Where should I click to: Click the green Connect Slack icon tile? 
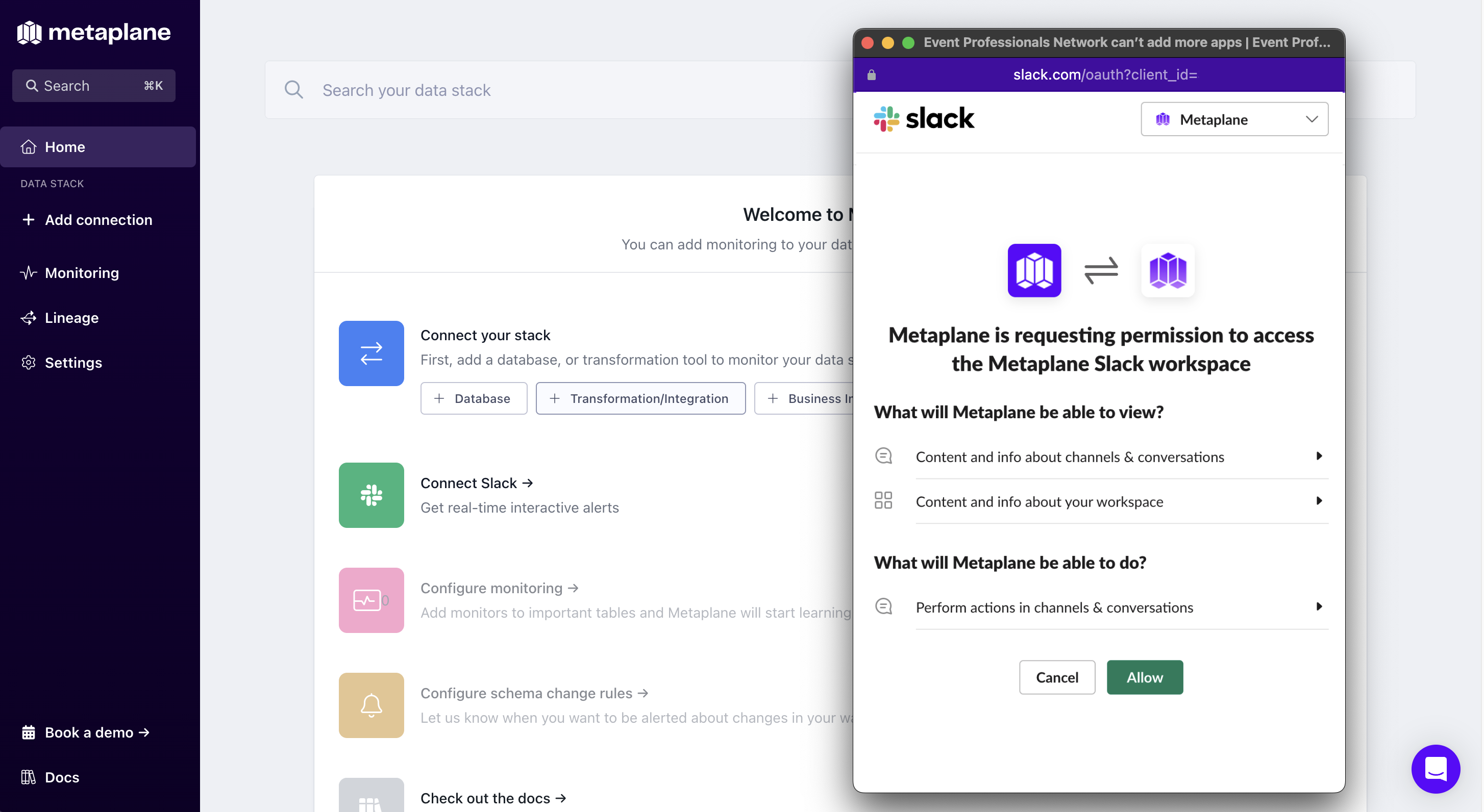click(371, 495)
